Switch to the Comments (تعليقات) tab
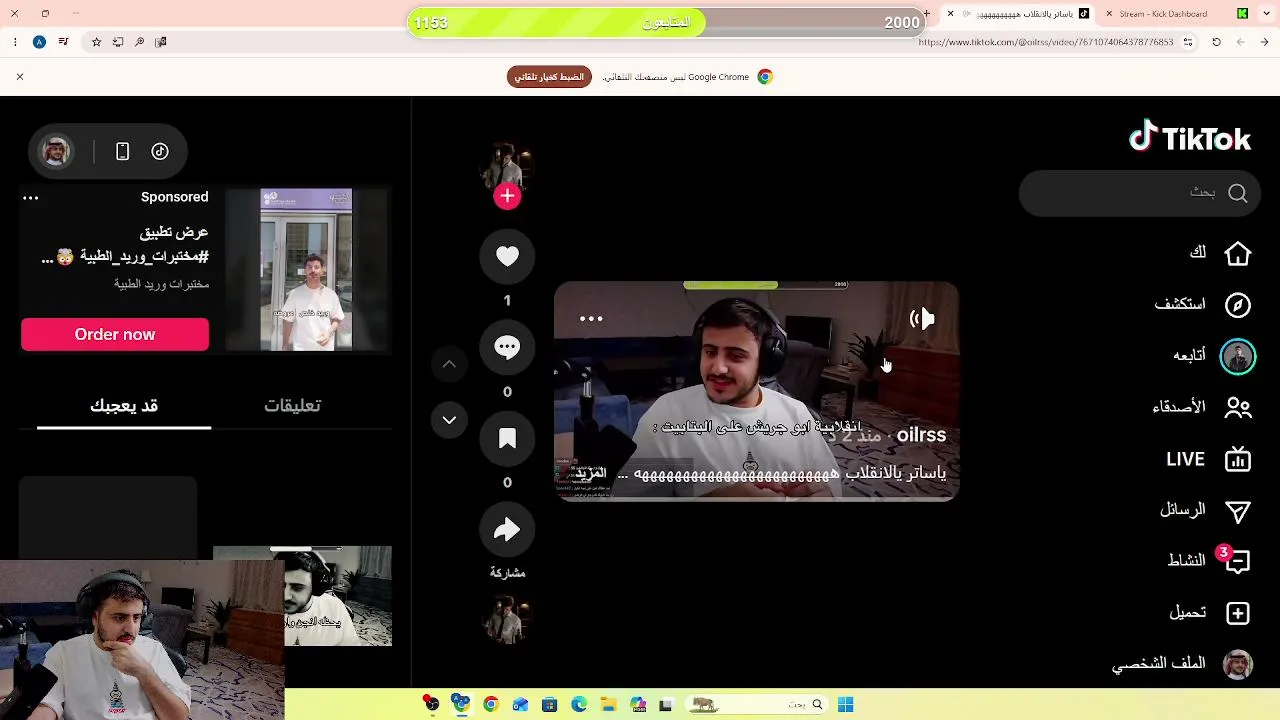Image resolution: width=1280 pixels, height=720 pixels. pyautogui.click(x=292, y=405)
